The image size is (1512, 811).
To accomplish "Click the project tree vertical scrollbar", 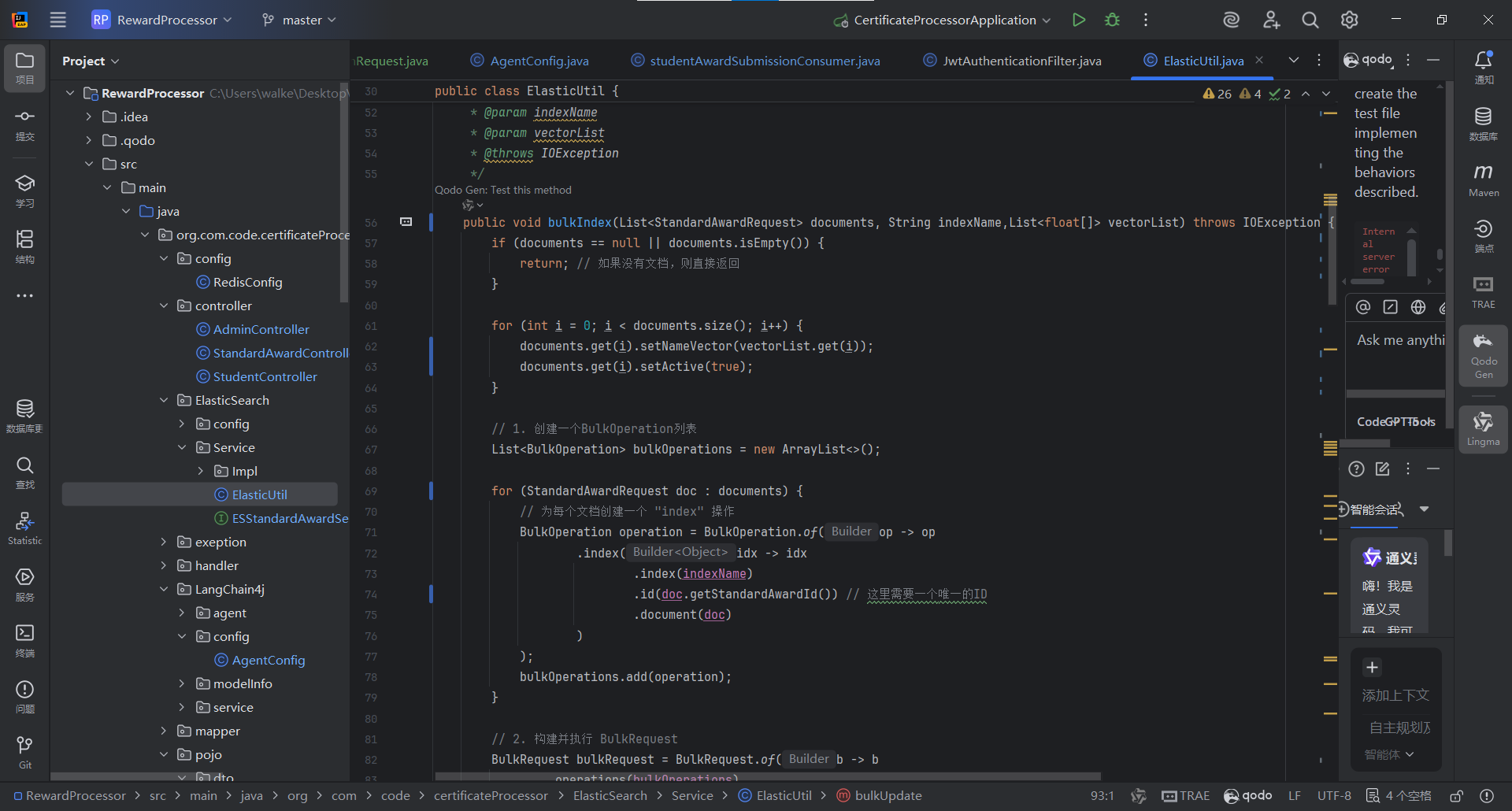I will coord(343,193).
